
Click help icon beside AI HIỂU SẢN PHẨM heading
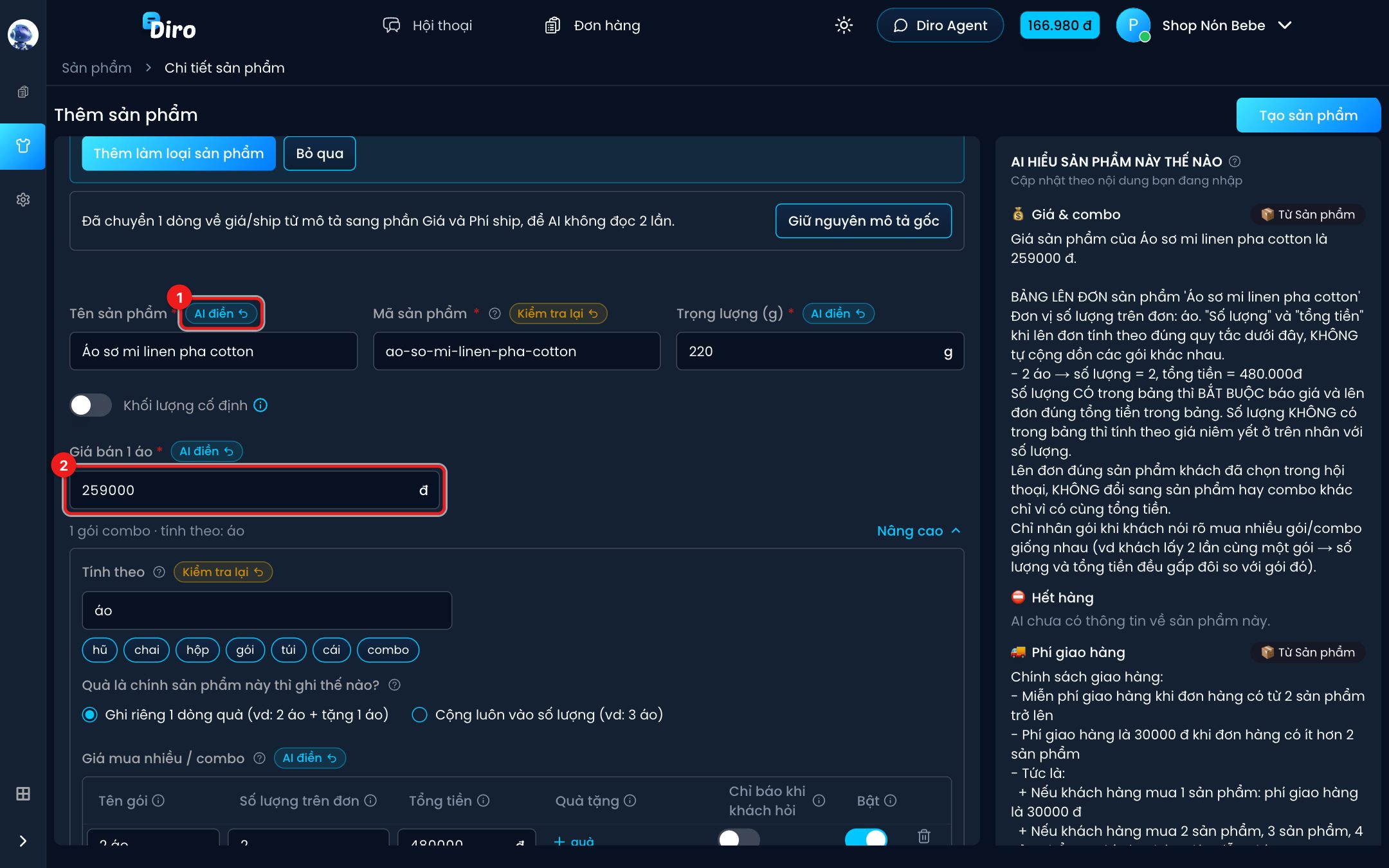(1235, 161)
